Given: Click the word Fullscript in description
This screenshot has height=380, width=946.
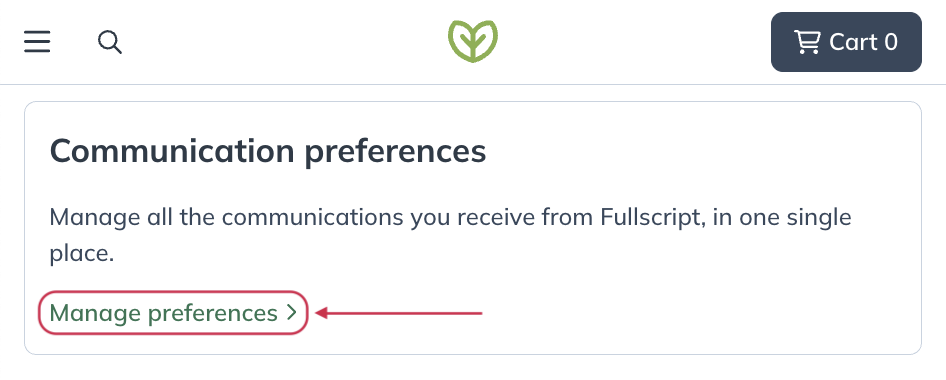Looking at the screenshot, I should click(x=653, y=217).
